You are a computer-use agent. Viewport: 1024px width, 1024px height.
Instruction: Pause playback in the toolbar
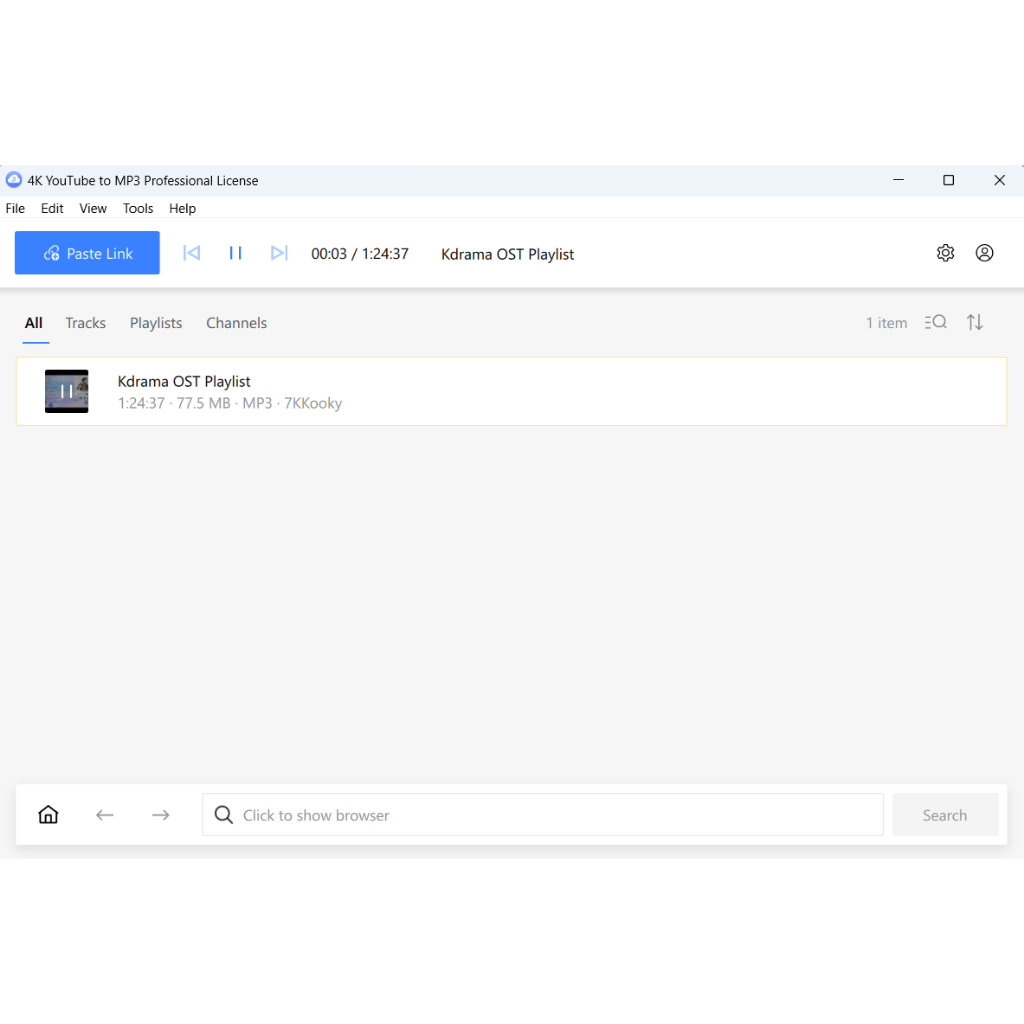click(x=235, y=253)
